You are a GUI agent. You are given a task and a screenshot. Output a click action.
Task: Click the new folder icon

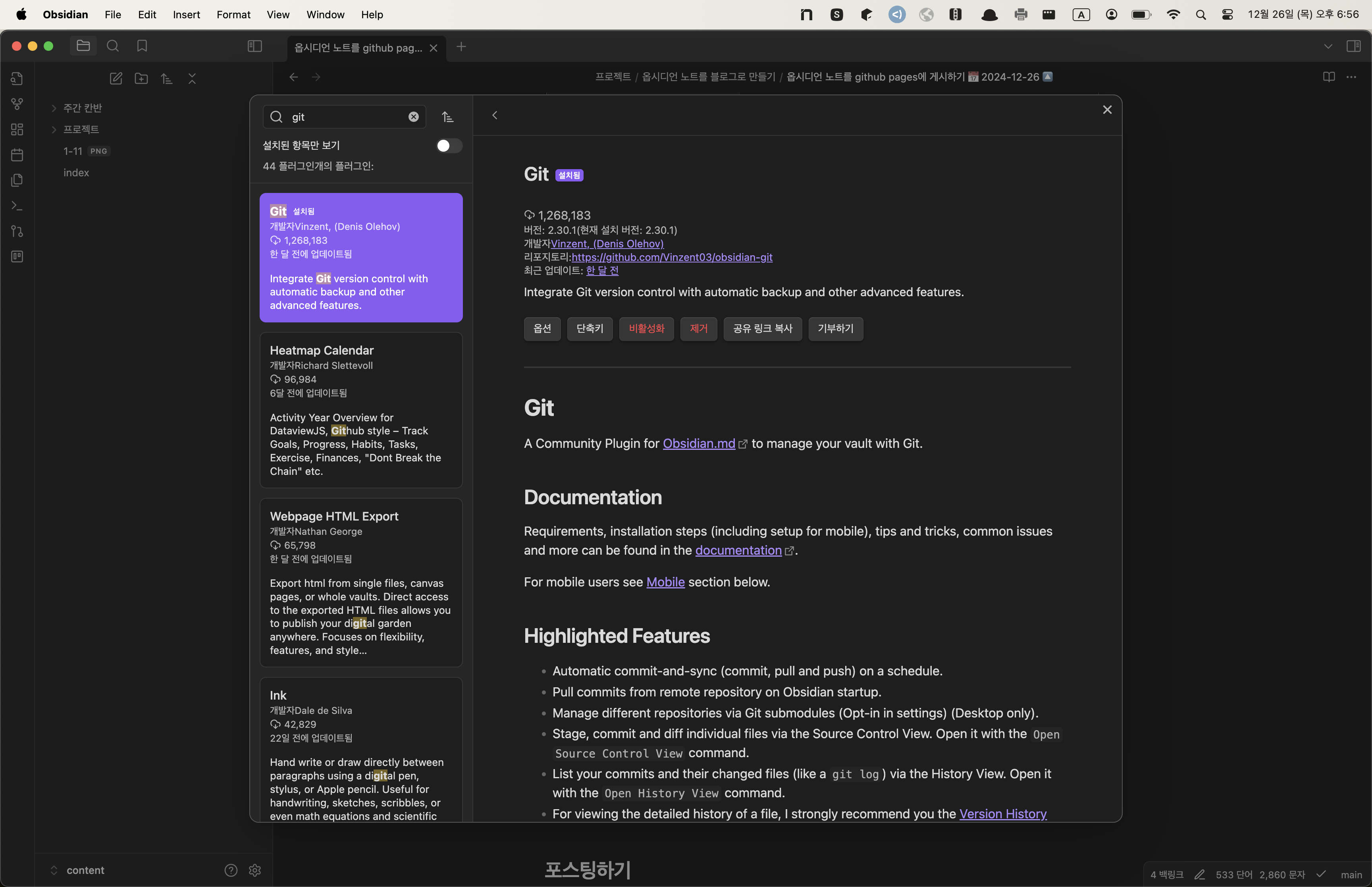(x=141, y=78)
